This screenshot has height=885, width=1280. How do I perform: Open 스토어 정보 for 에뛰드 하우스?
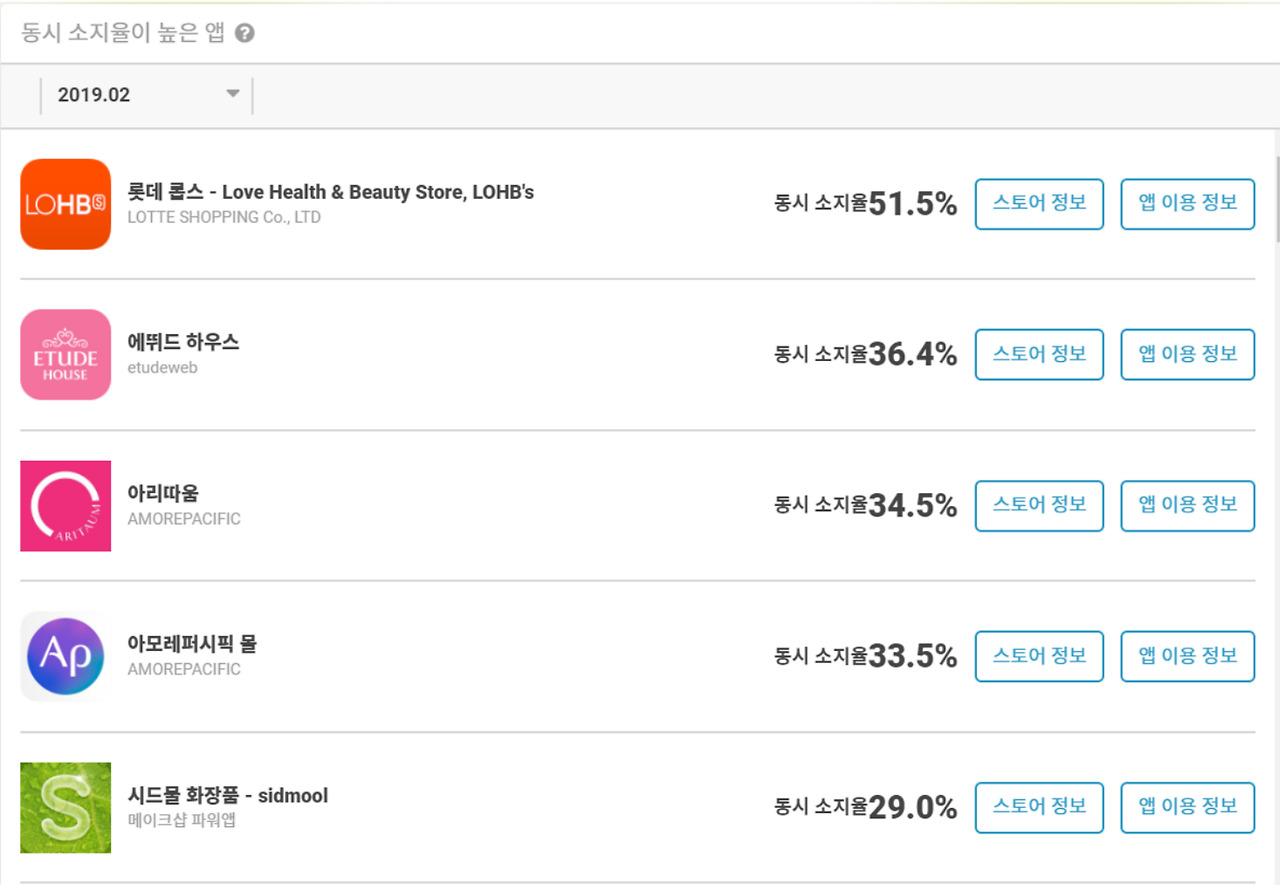1039,354
